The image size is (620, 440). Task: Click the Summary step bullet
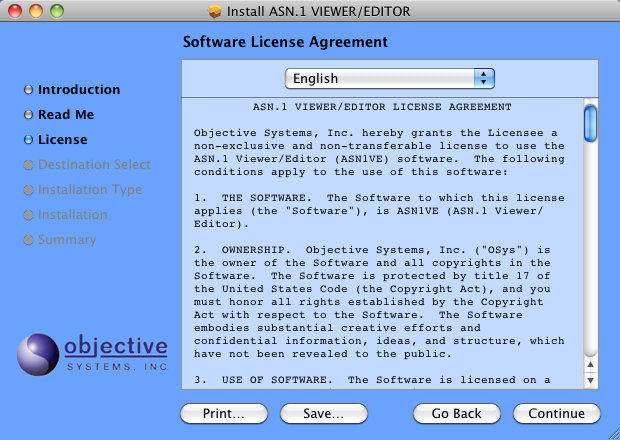(28, 240)
